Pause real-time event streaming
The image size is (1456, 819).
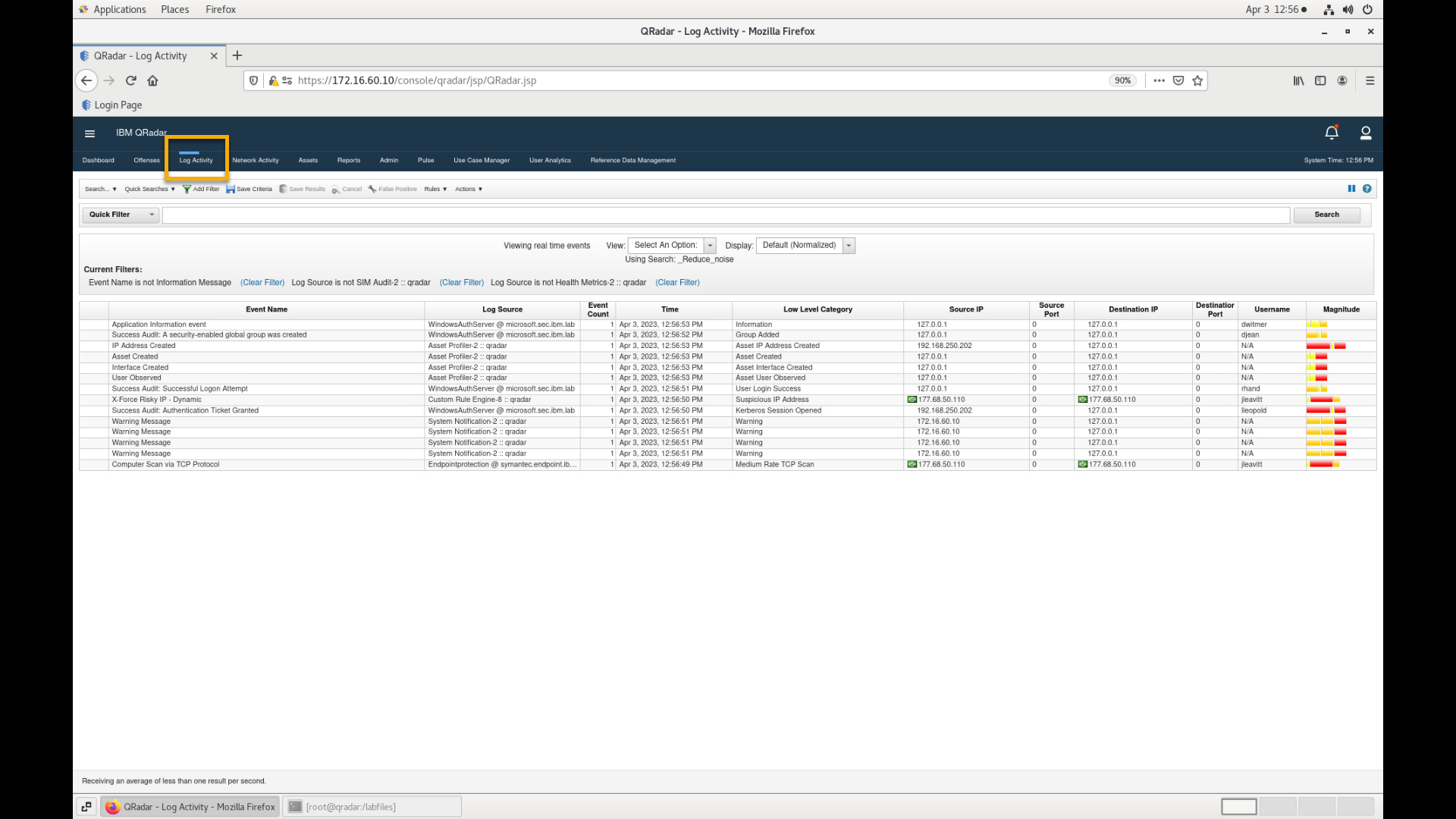tap(1351, 189)
